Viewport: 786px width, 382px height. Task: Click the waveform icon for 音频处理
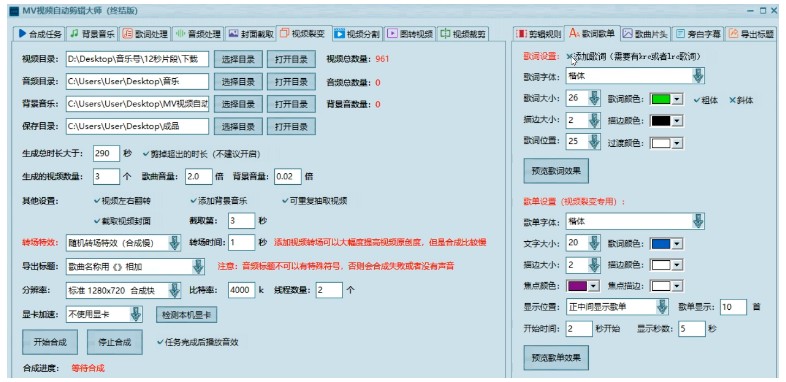pyautogui.click(x=180, y=34)
